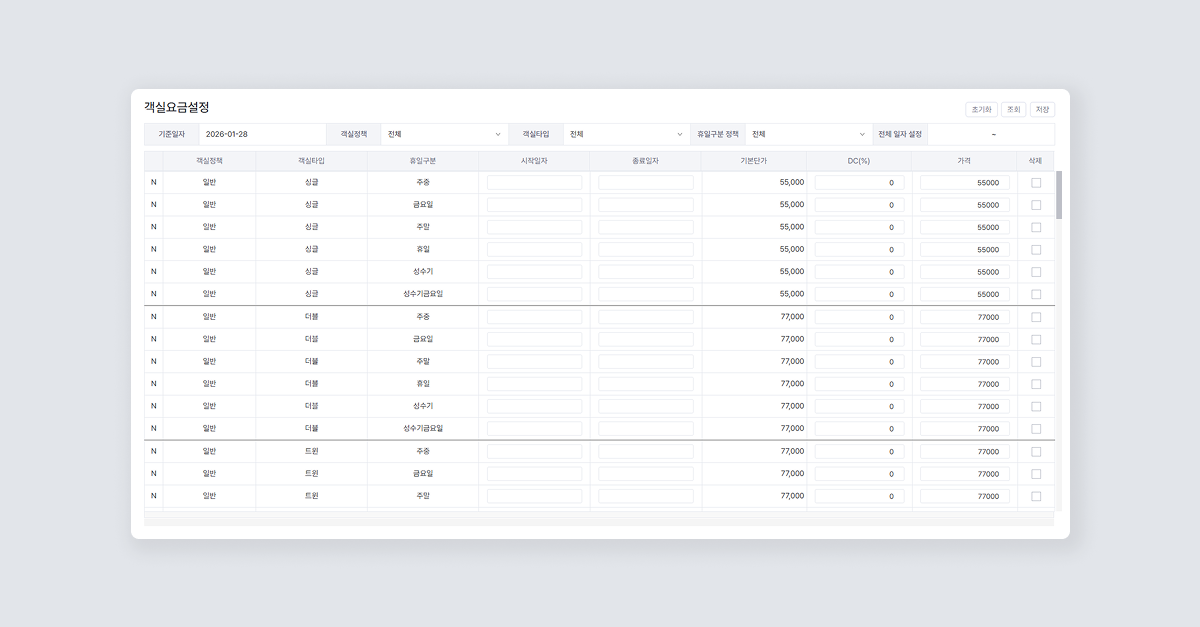Click the 조회 search button
1200x627 pixels.
click(x=1013, y=109)
